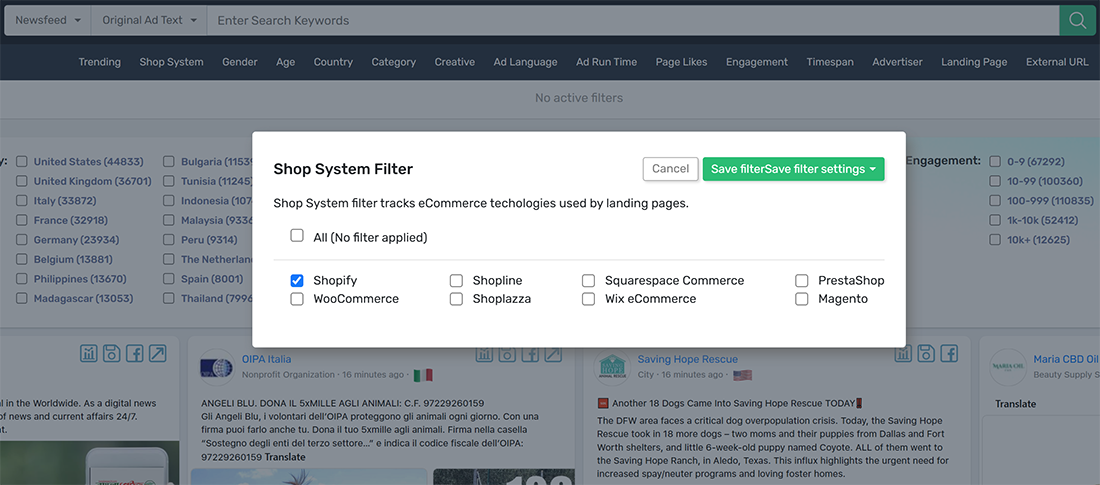Image resolution: width=1100 pixels, height=485 pixels.
Task: Open Ad Run Time filter menu
Action: click(607, 62)
